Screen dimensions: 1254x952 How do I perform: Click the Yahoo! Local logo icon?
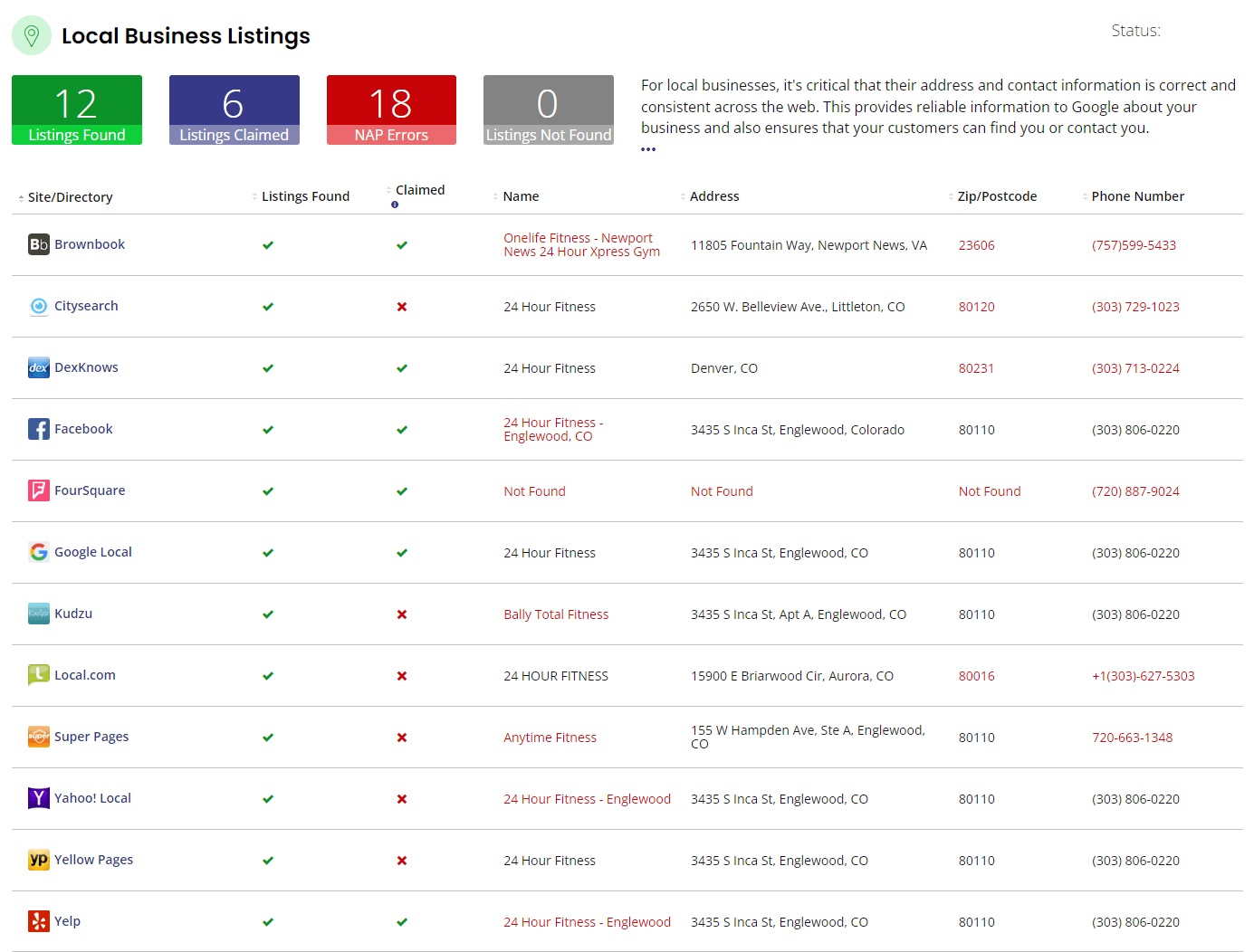(x=38, y=798)
